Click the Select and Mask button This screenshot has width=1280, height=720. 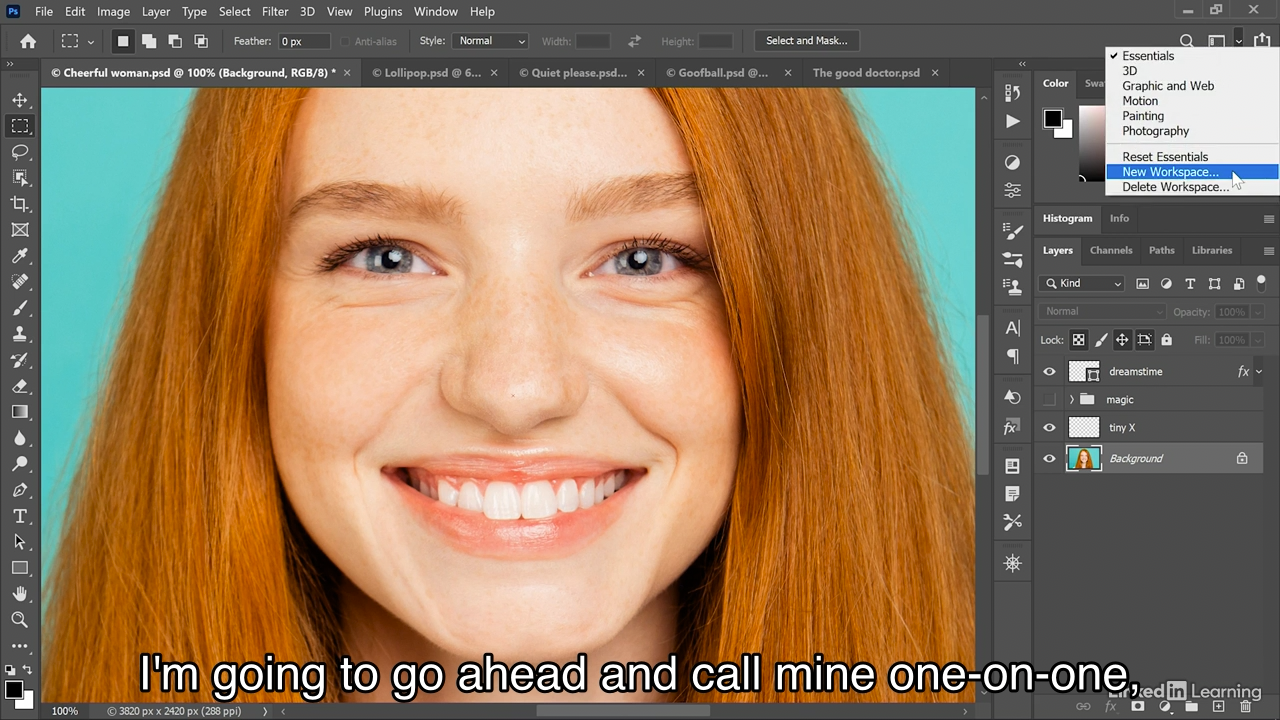(x=806, y=41)
